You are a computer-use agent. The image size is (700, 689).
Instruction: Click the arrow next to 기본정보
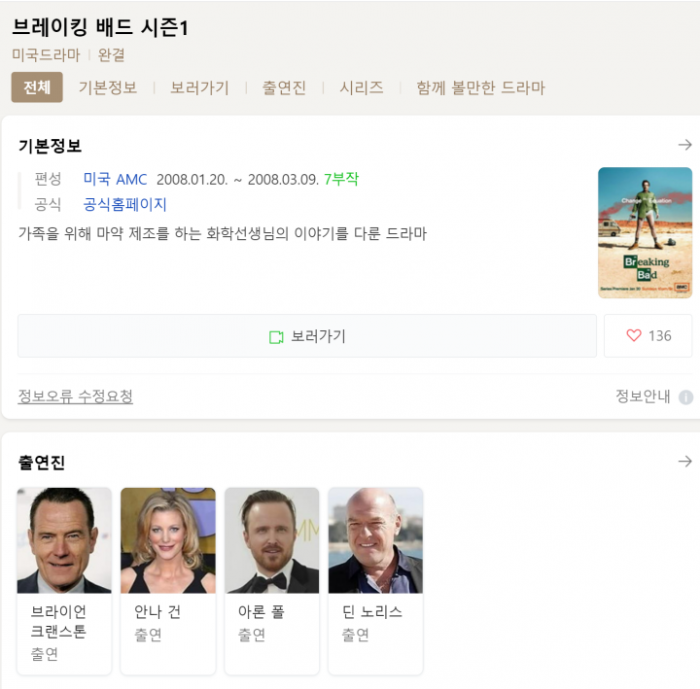pyautogui.click(x=685, y=145)
